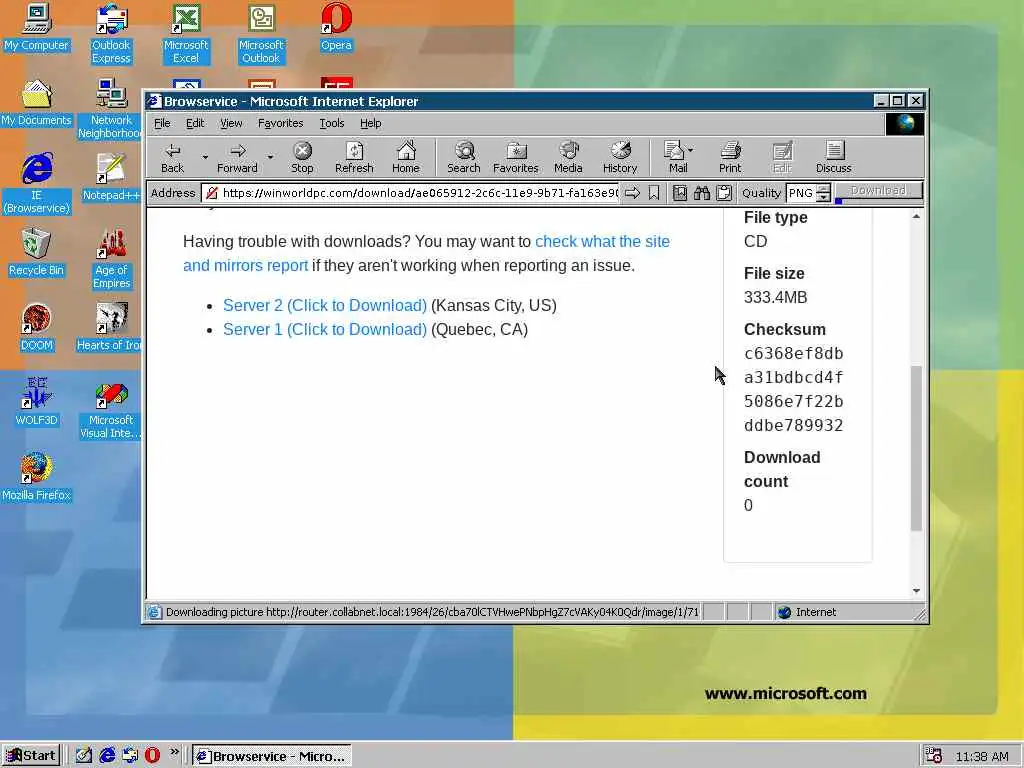Click into the Address URL field
This screenshot has height=768, width=1024.
pos(412,193)
